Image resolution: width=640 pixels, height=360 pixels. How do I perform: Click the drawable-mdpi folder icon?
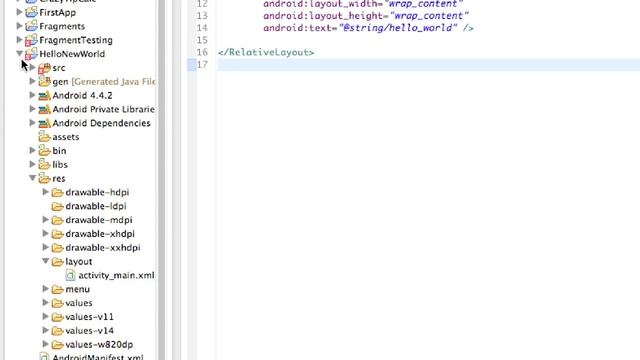58,220
